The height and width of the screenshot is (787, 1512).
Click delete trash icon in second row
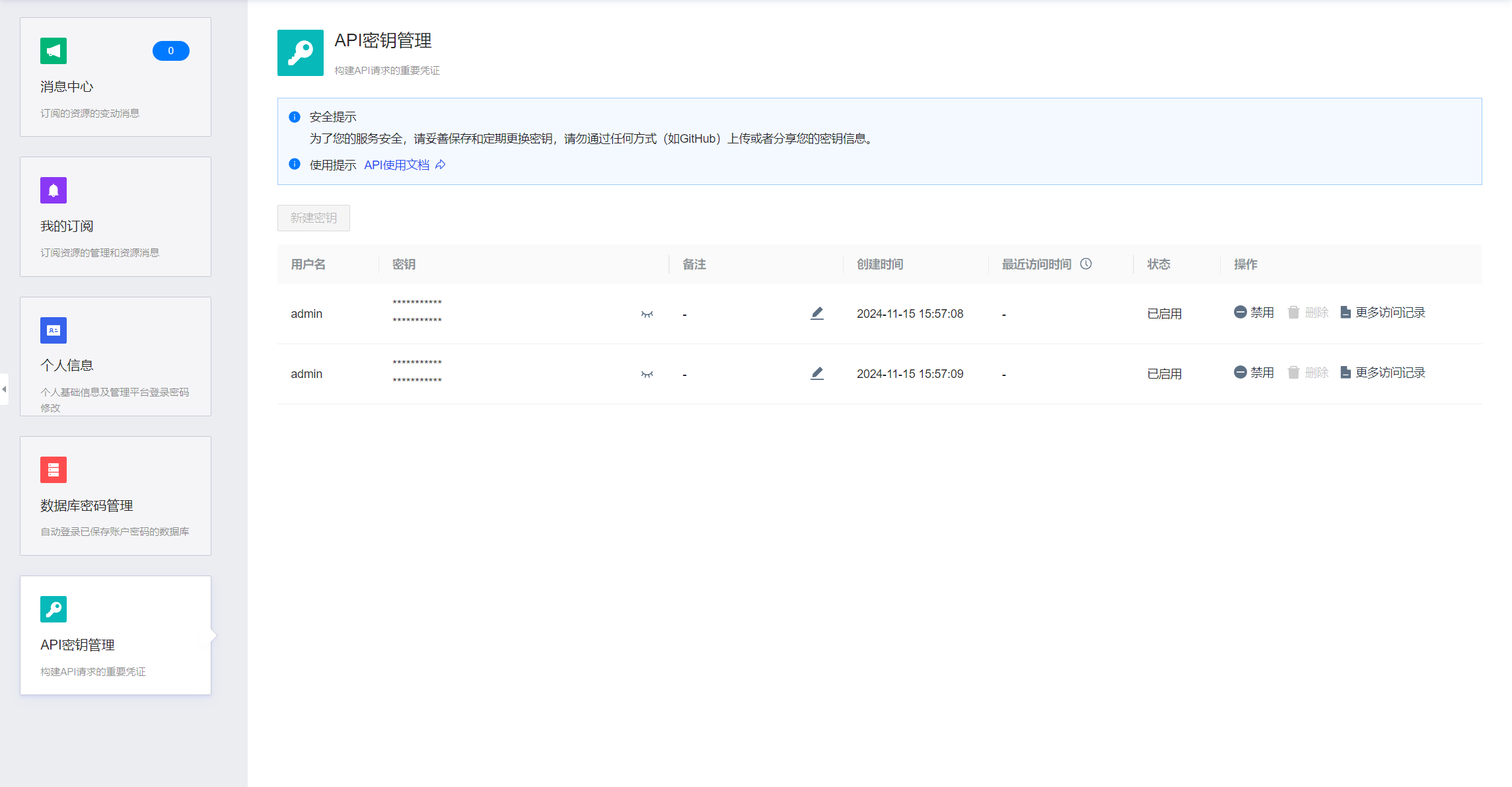(1294, 373)
